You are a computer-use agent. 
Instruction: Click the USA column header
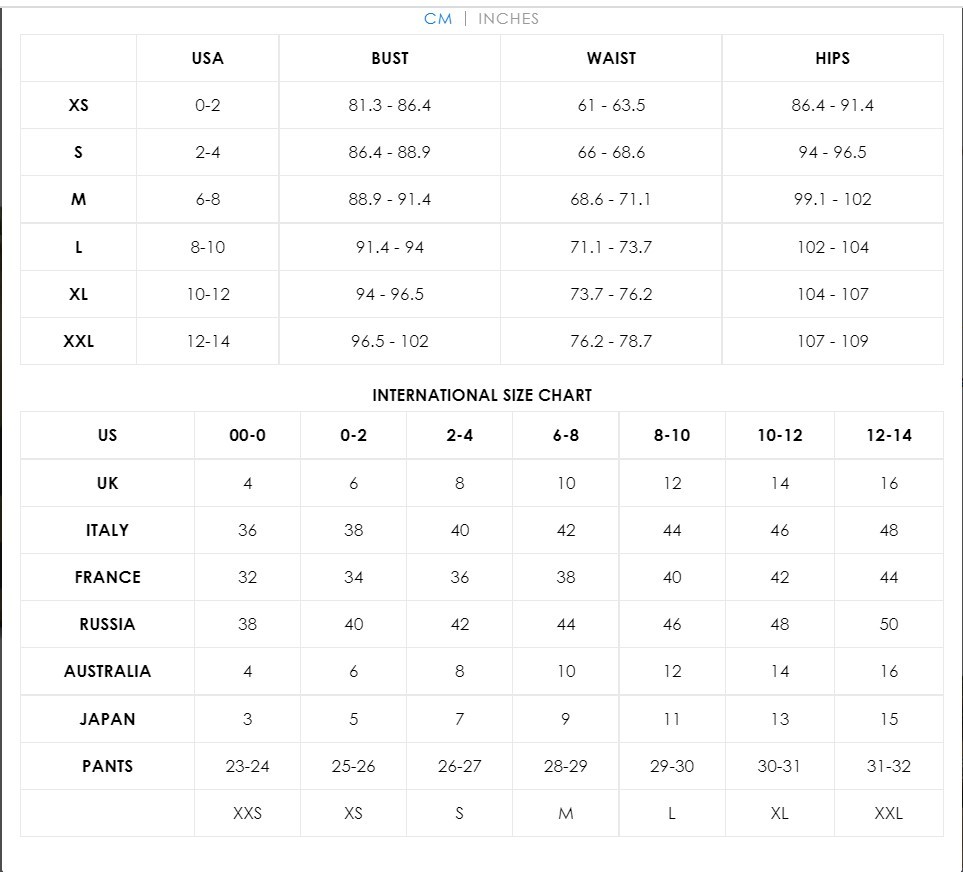208,58
